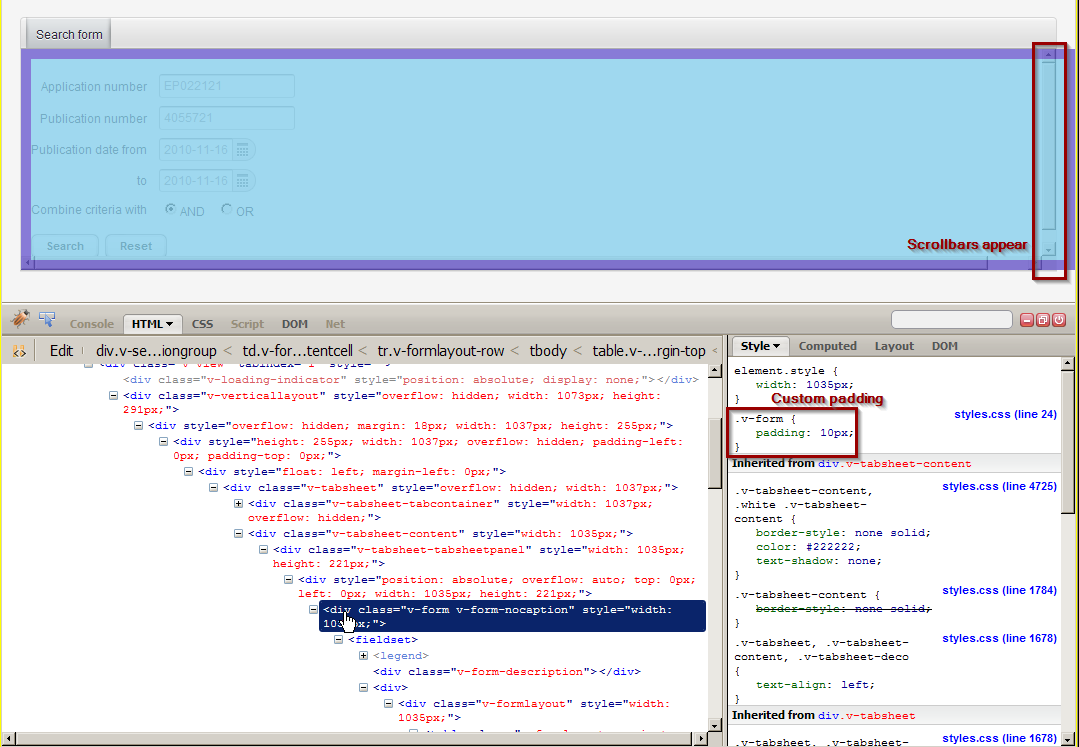Image resolution: width=1079 pixels, height=747 pixels.
Task: Click the red minimize Firebug button
Action: (1027, 320)
